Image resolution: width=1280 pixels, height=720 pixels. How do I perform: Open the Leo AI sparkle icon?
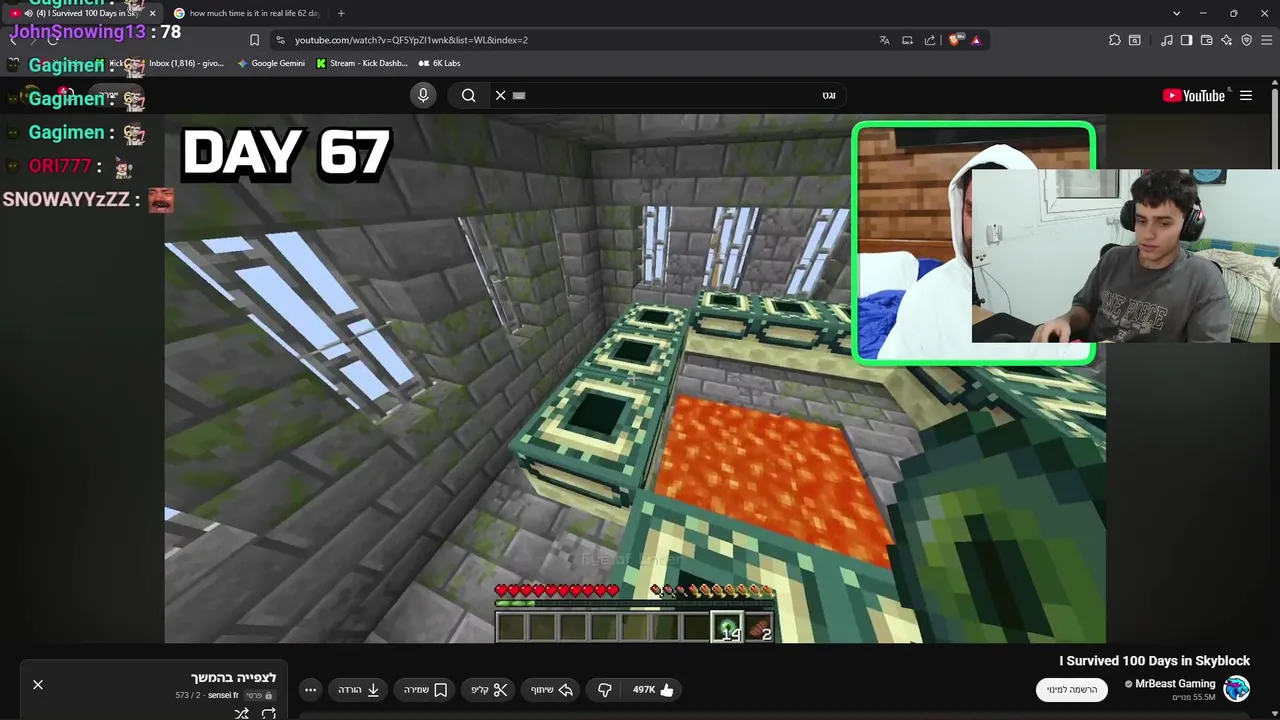click(x=1226, y=40)
